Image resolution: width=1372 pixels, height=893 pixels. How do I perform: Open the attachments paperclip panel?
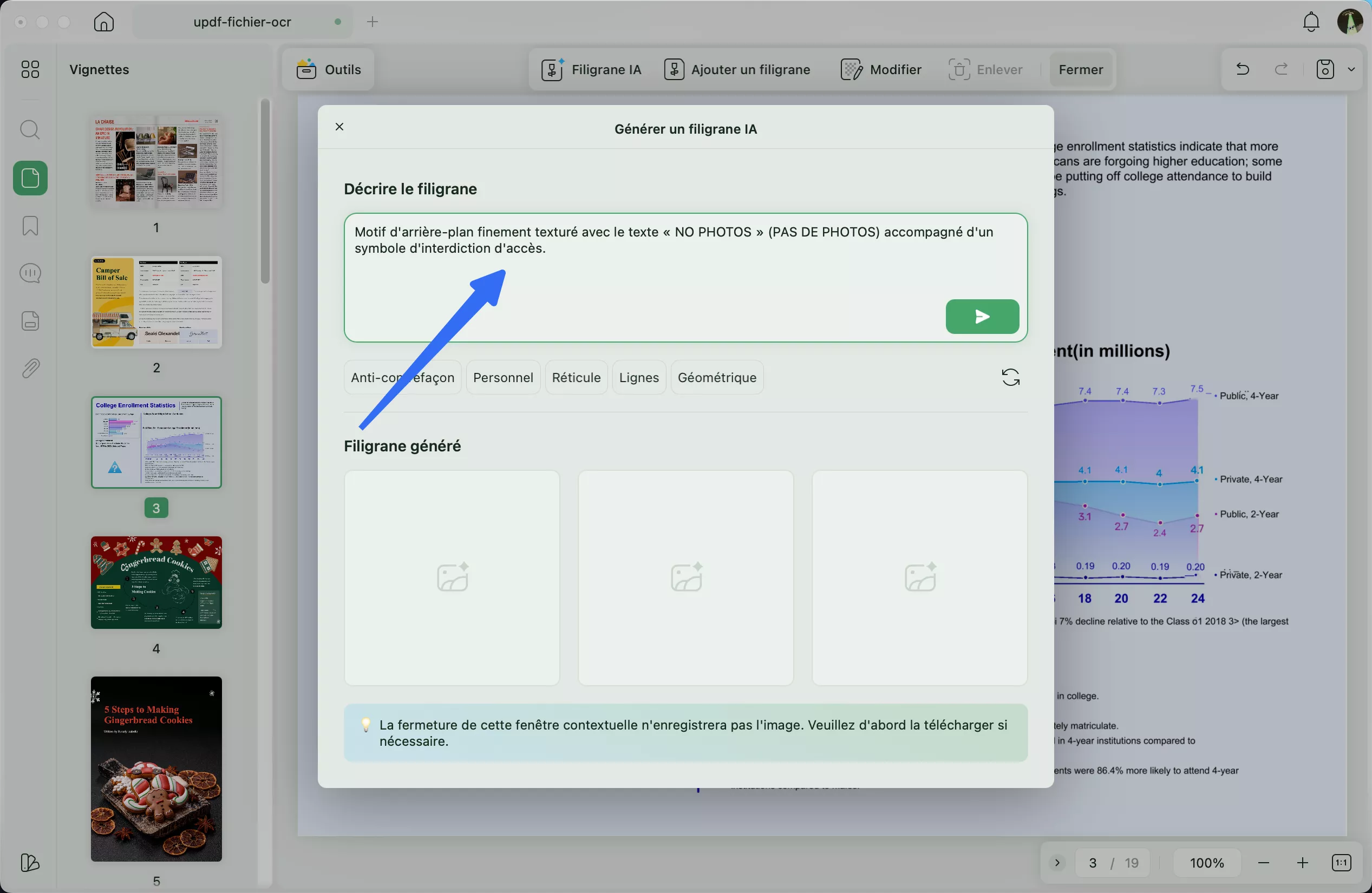coord(30,368)
